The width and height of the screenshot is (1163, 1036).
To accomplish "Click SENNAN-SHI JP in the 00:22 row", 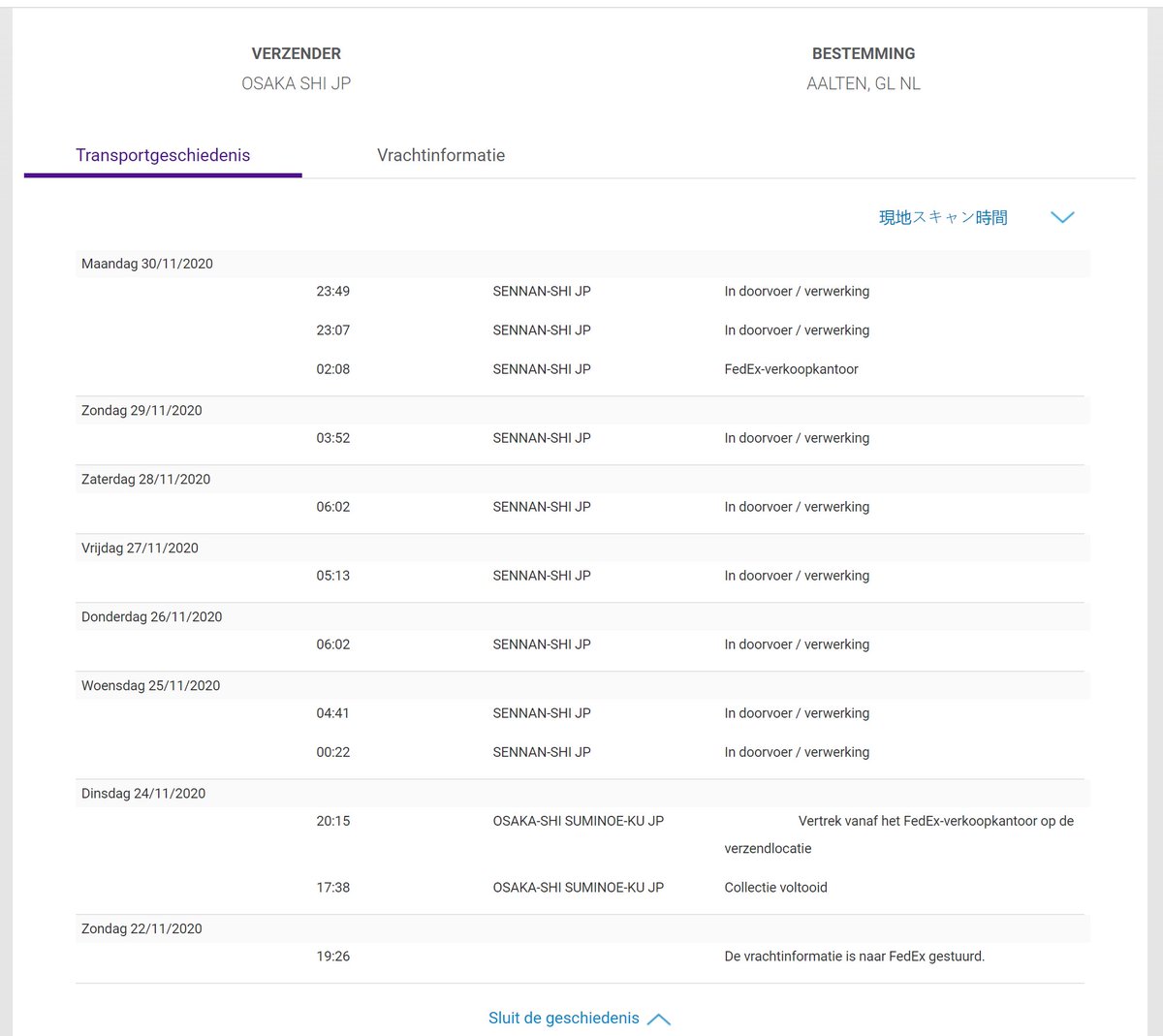I will [x=542, y=751].
